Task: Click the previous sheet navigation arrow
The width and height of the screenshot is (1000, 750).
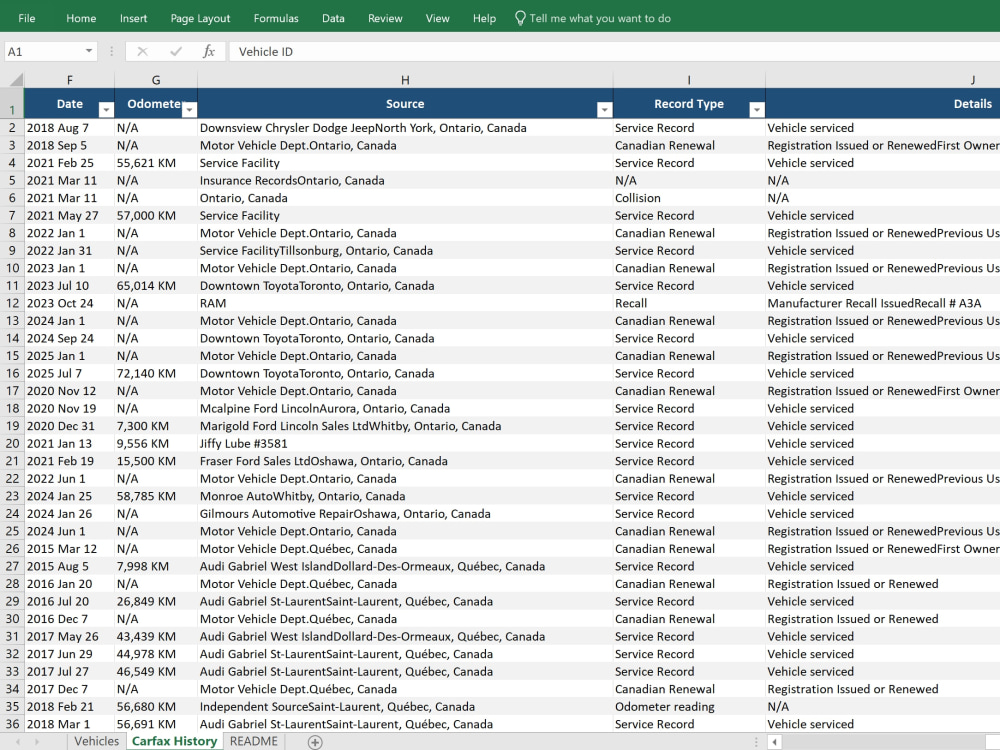Action: click(x=18, y=742)
